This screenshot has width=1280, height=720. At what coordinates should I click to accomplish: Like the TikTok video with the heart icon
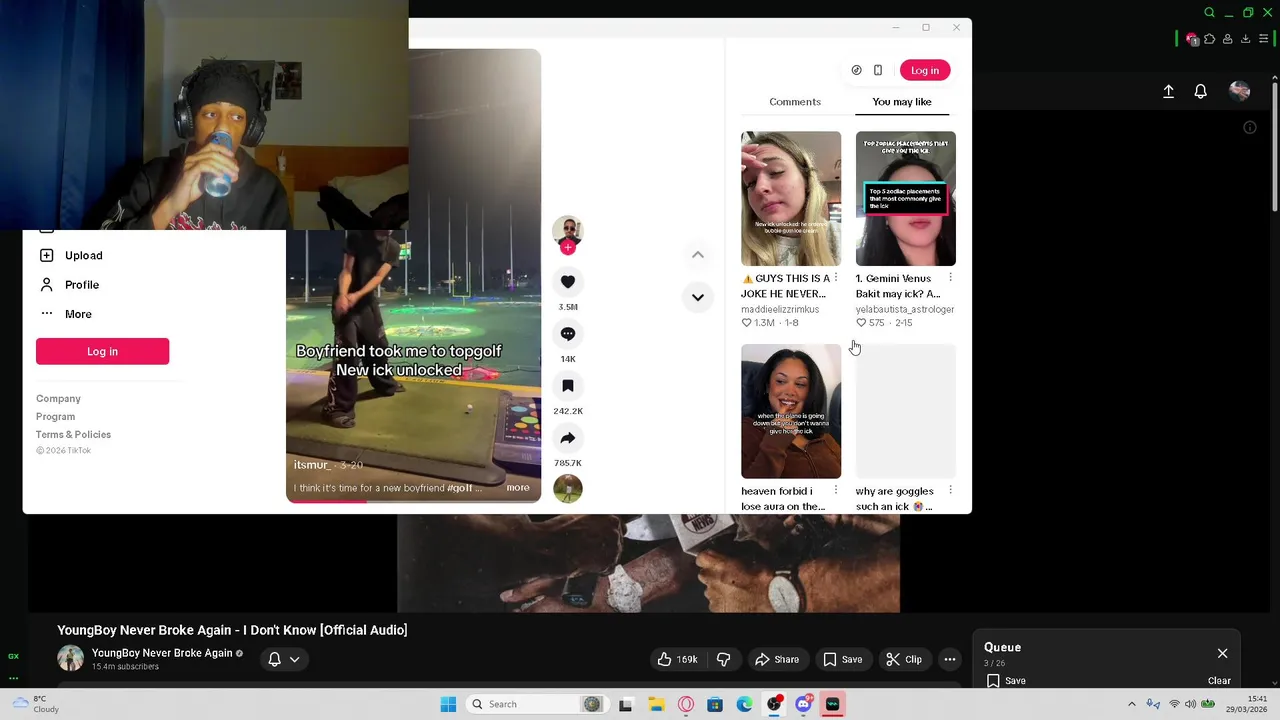(x=568, y=282)
